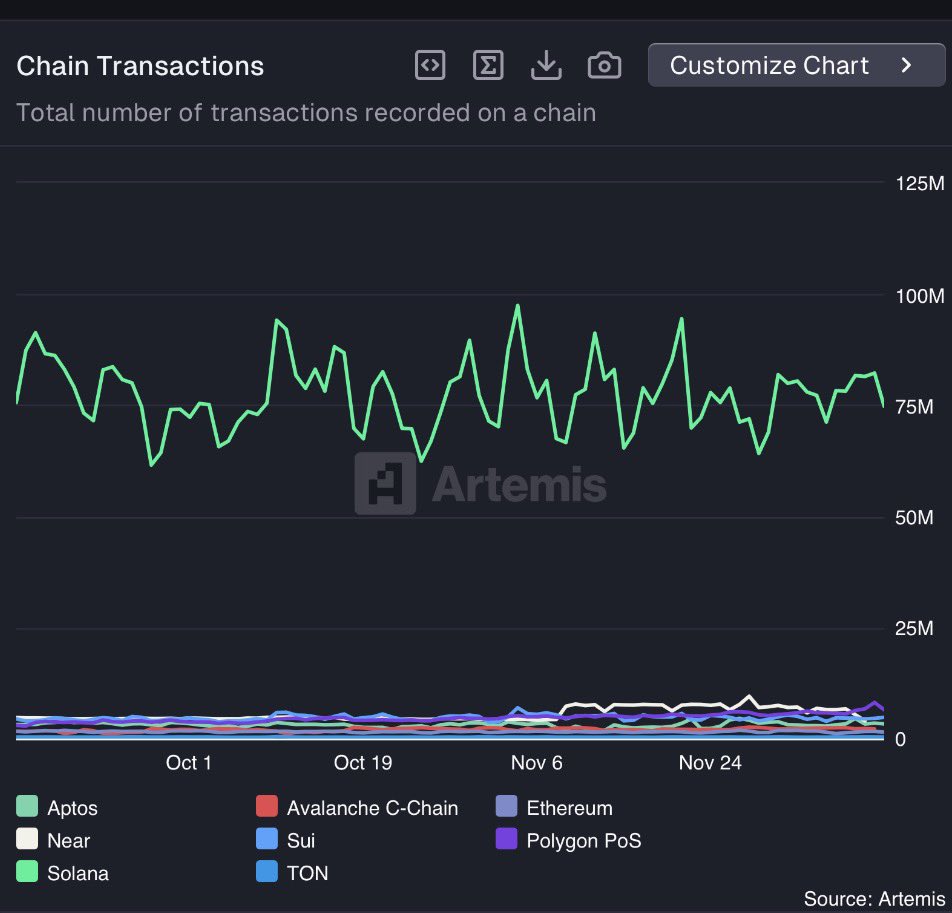The width and height of the screenshot is (952, 913).
Task: Click the Sui legend color swatch
Action: (x=266, y=841)
